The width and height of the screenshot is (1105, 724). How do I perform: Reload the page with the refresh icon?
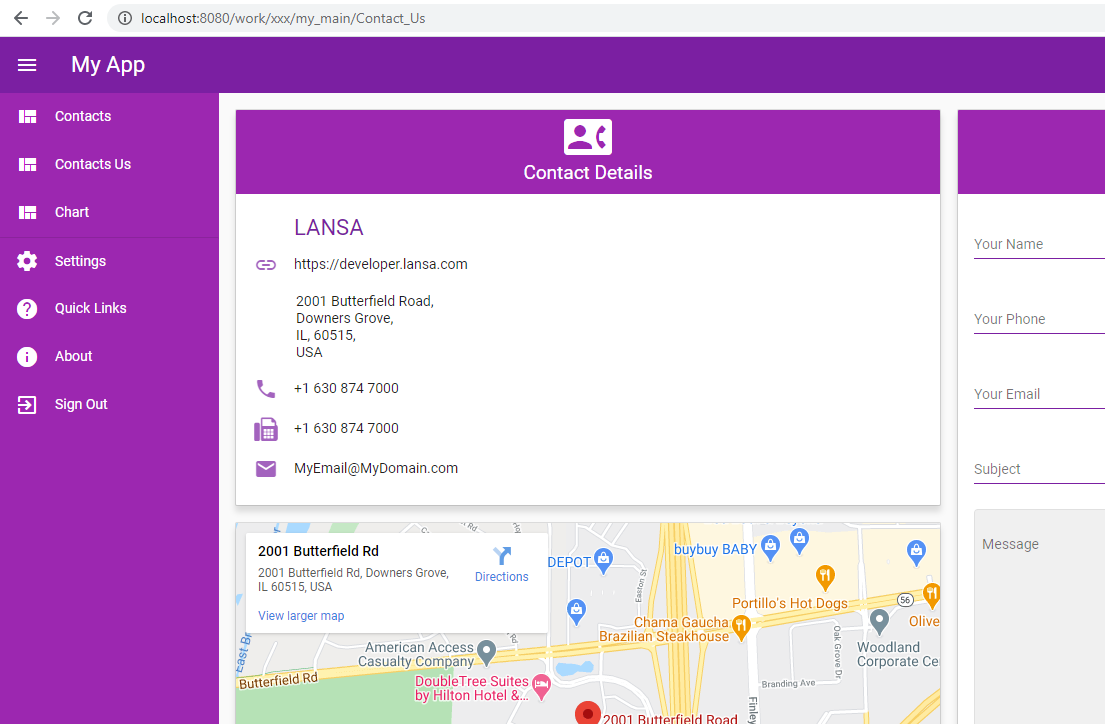(x=85, y=18)
